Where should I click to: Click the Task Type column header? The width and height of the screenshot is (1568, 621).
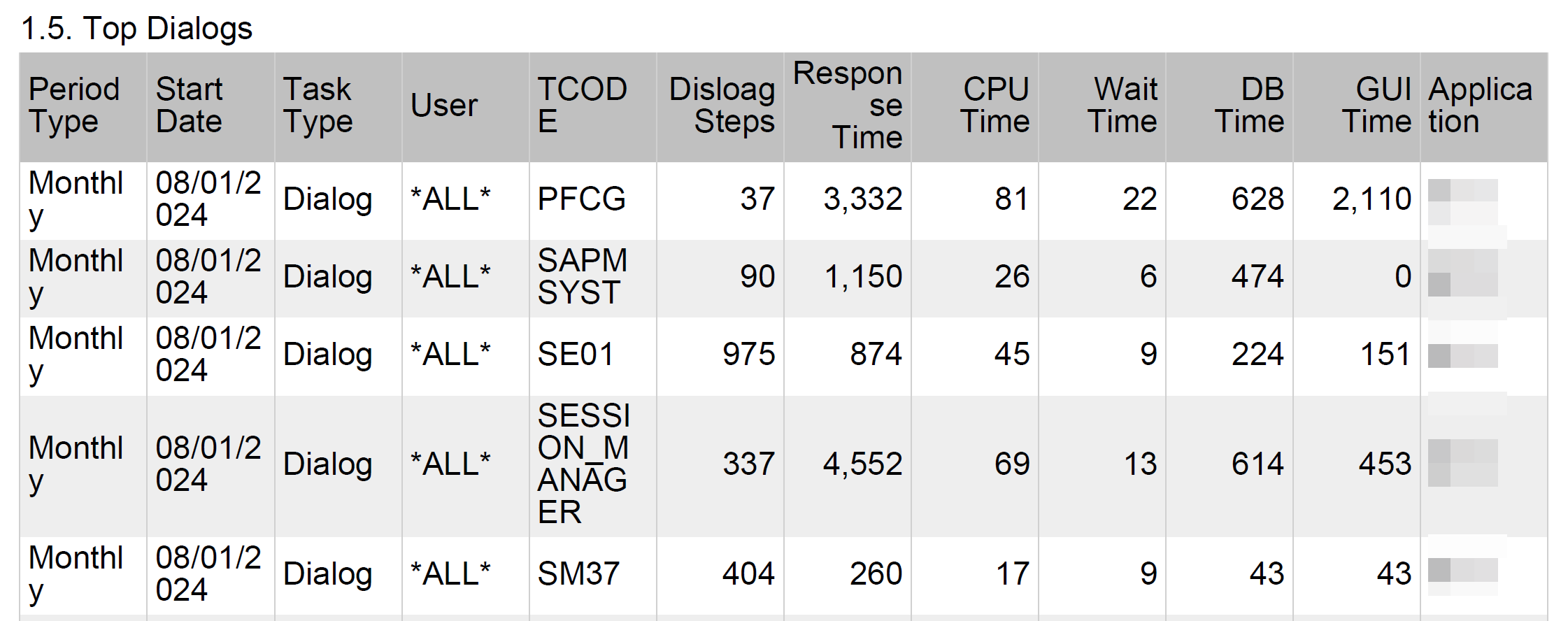[x=318, y=106]
